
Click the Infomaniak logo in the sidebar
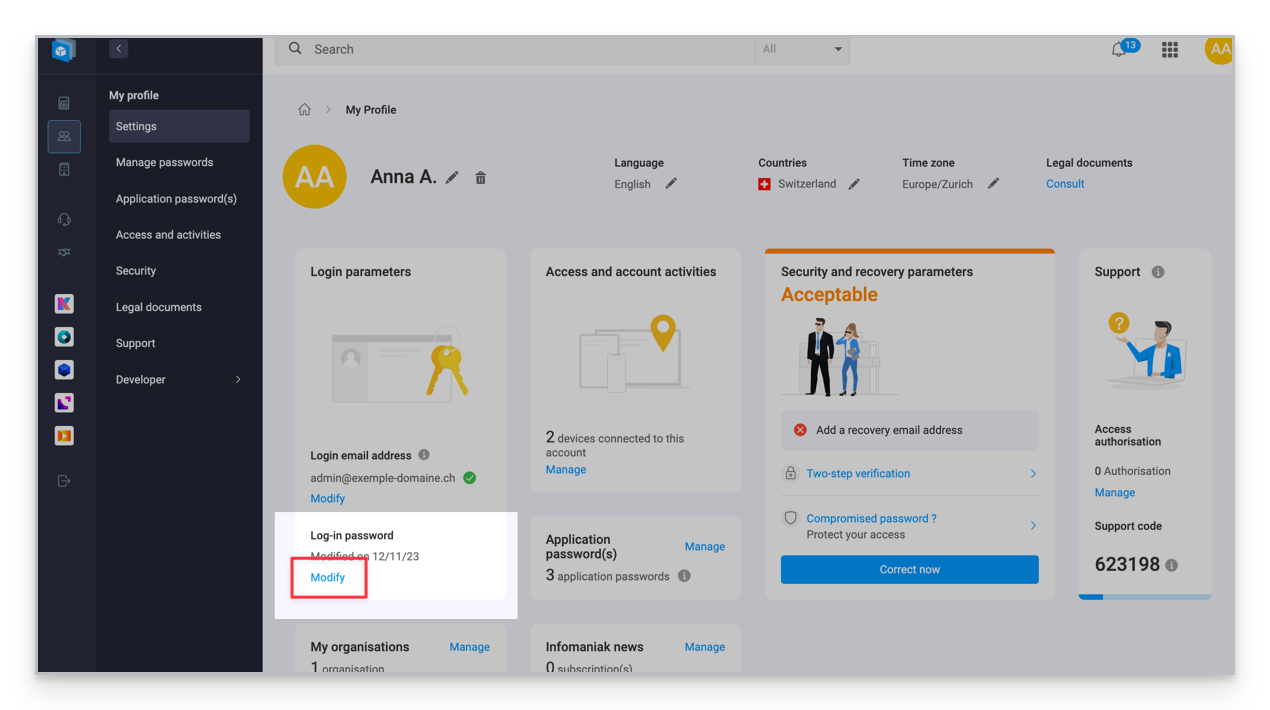63,50
